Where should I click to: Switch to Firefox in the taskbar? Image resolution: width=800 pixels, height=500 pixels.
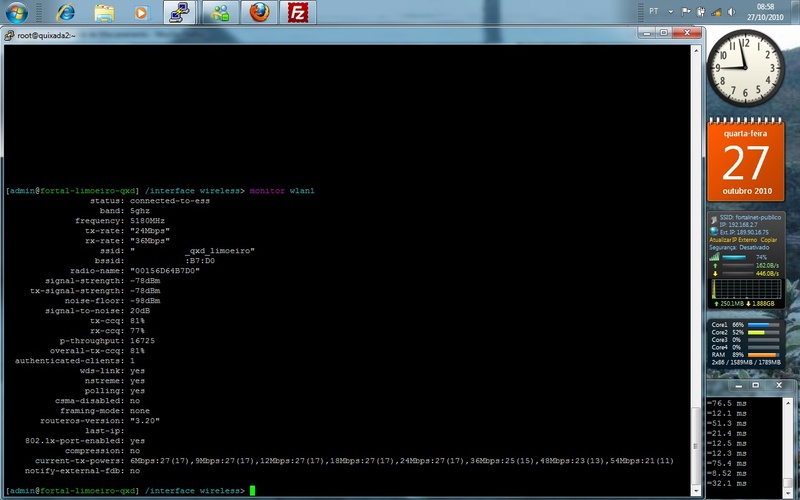259,12
